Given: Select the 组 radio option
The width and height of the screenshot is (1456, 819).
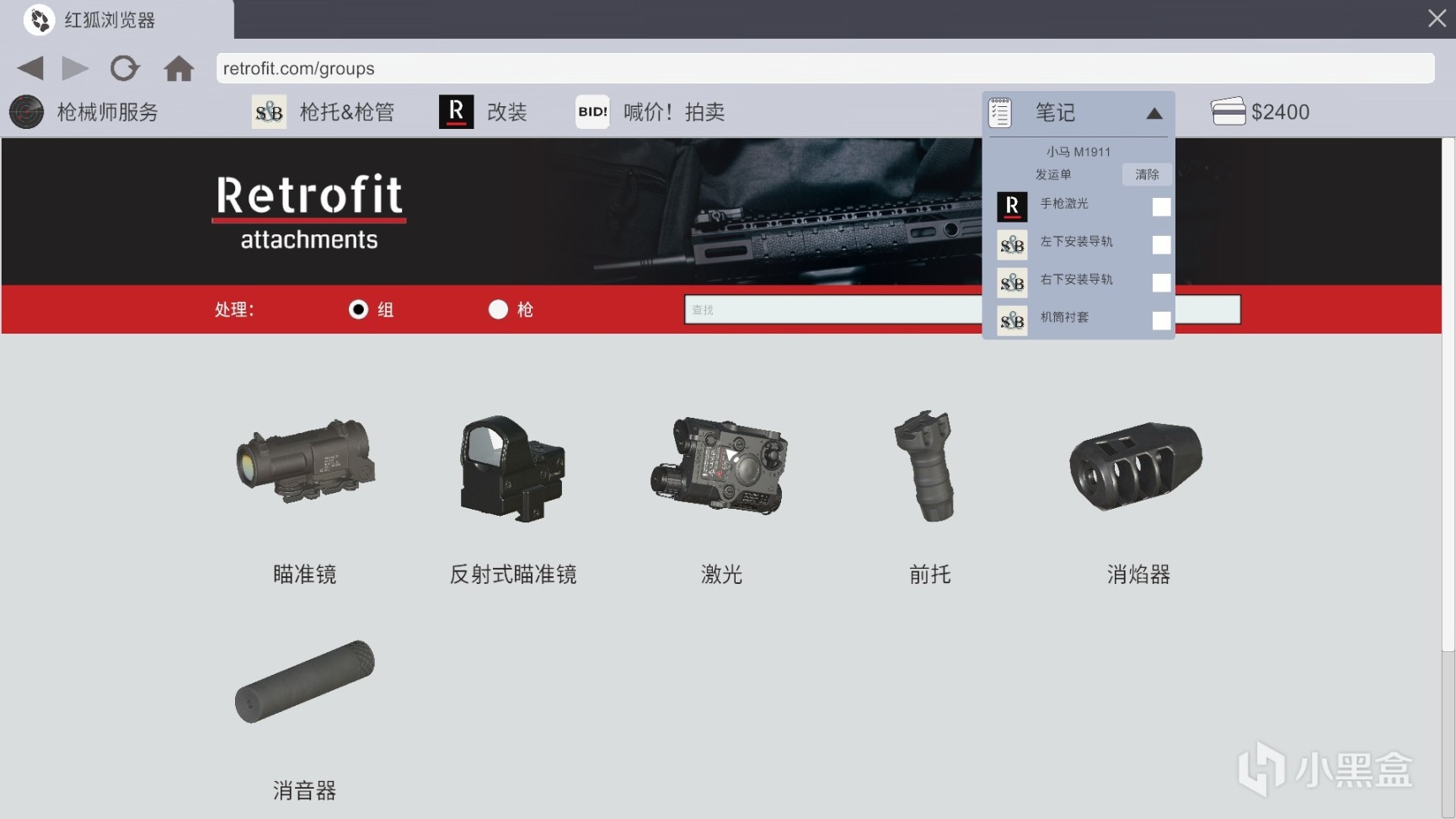Looking at the screenshot, I should [x=358, y=309].
